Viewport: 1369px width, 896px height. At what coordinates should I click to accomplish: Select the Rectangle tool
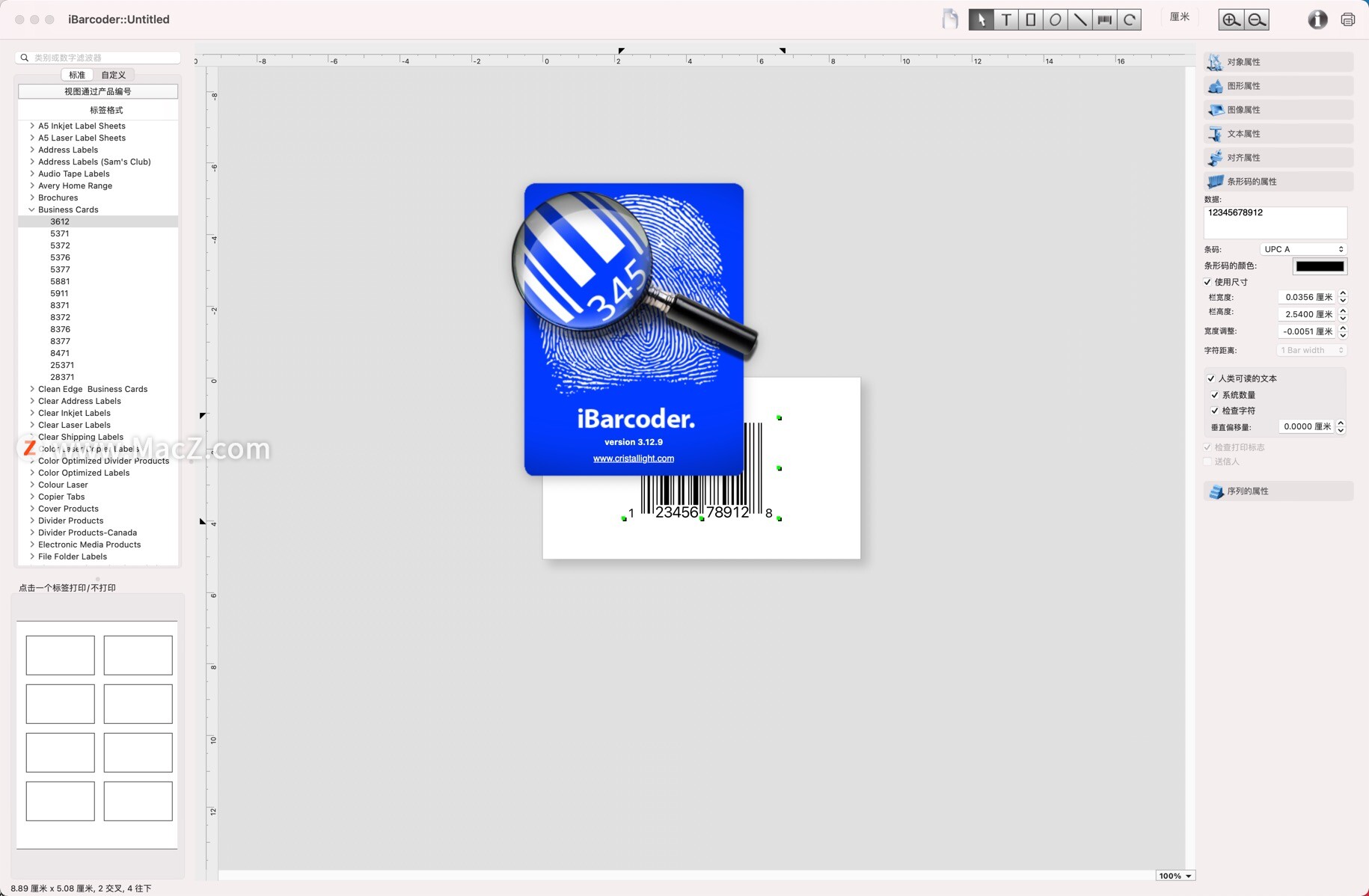coord(1031,20)
